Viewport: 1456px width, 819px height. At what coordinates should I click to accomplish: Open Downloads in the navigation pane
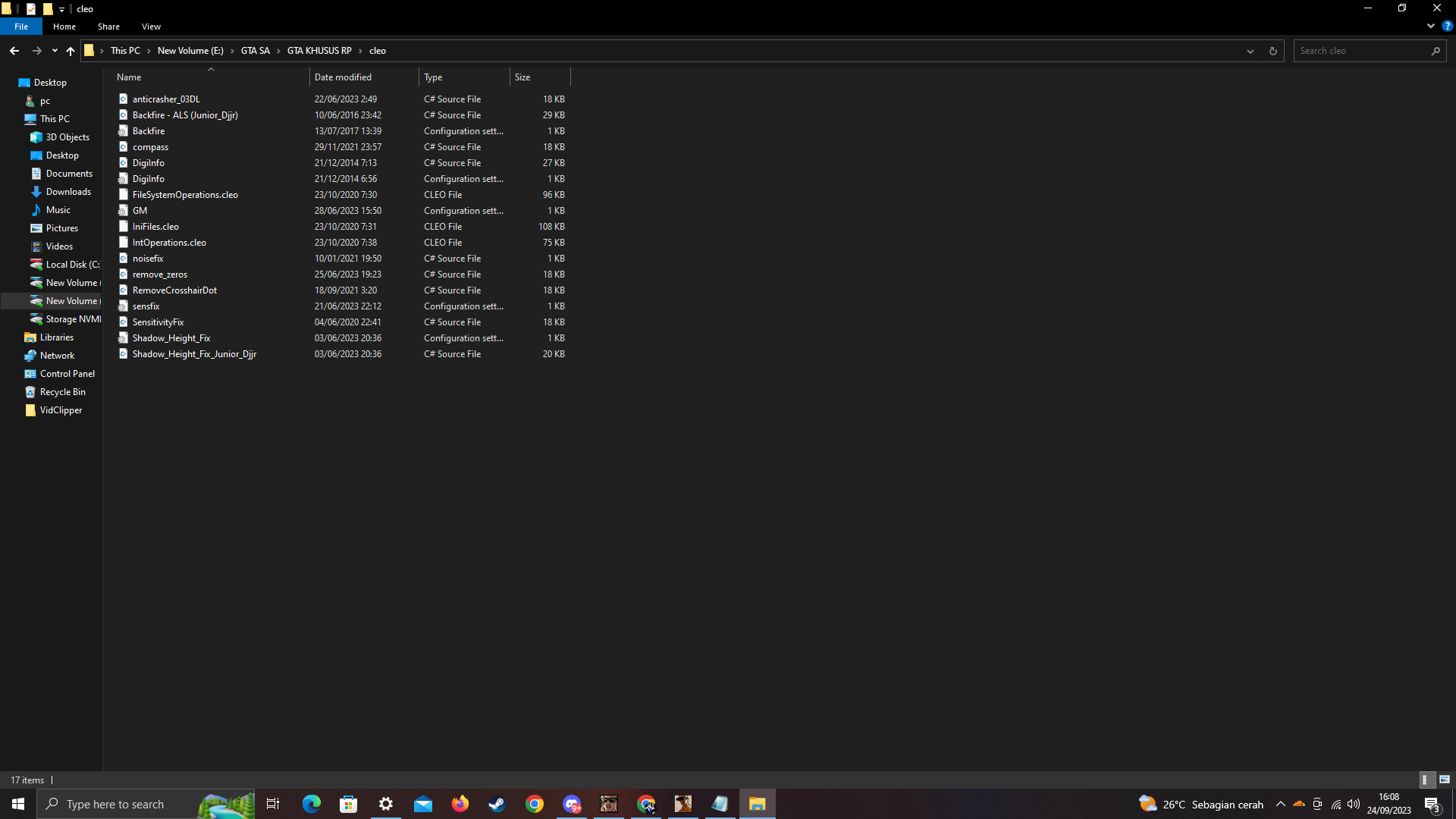pos(68,192)
